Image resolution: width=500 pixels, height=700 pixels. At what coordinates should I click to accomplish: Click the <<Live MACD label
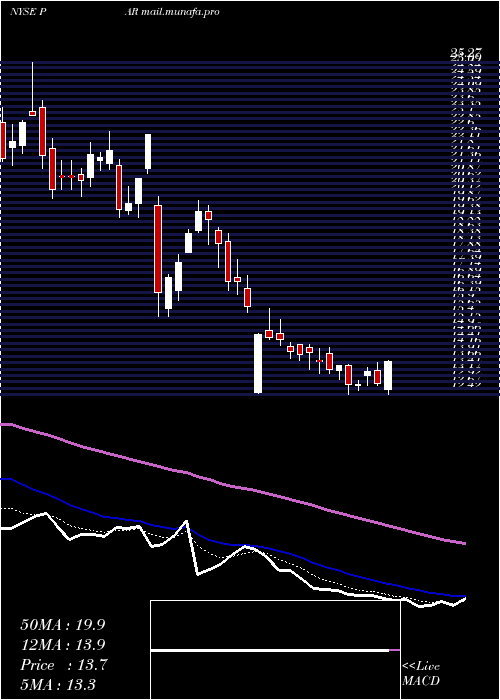pyautogui.click(x=421, y=674)
